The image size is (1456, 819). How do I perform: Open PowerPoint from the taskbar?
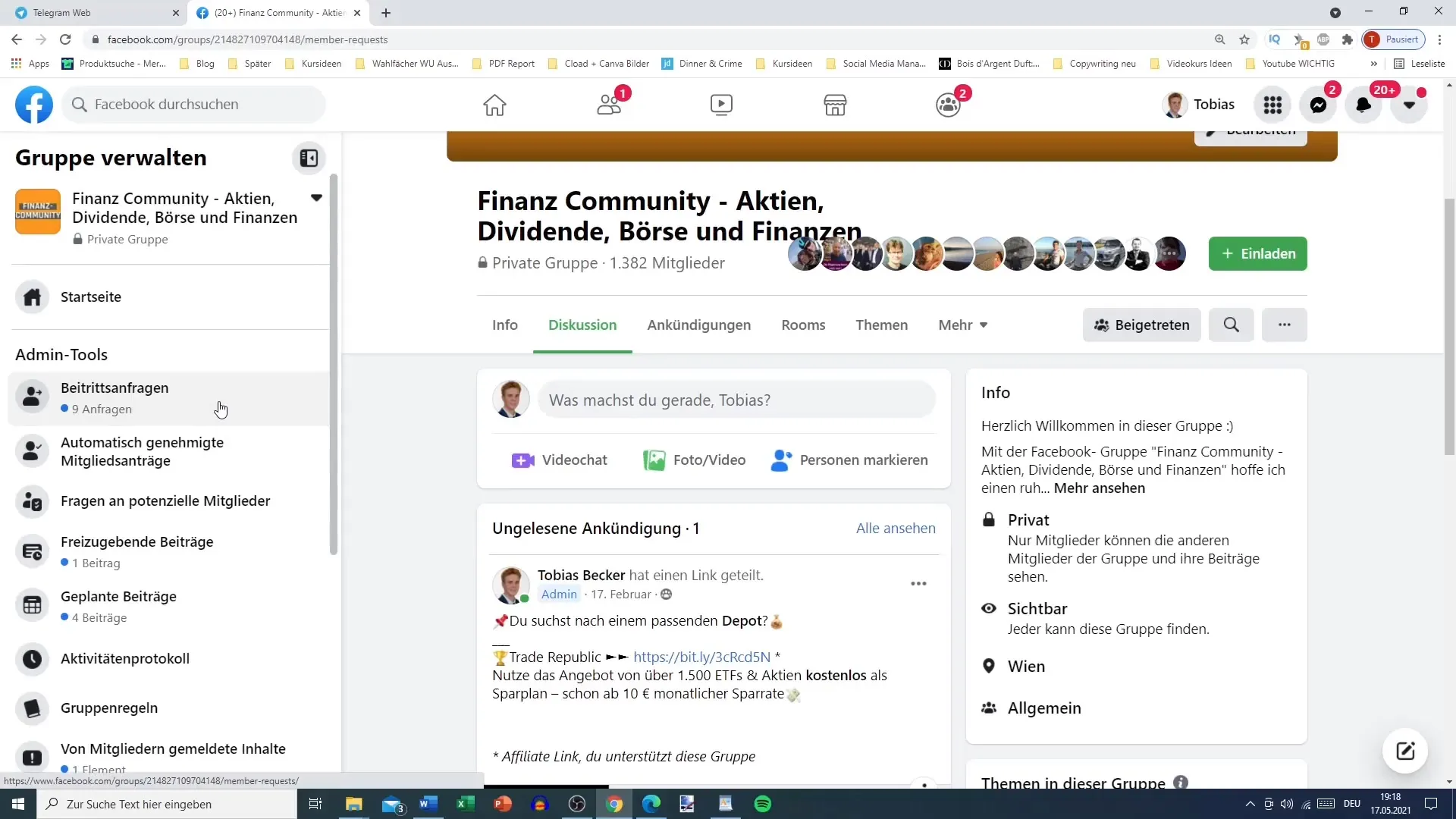tap(502, 804)
